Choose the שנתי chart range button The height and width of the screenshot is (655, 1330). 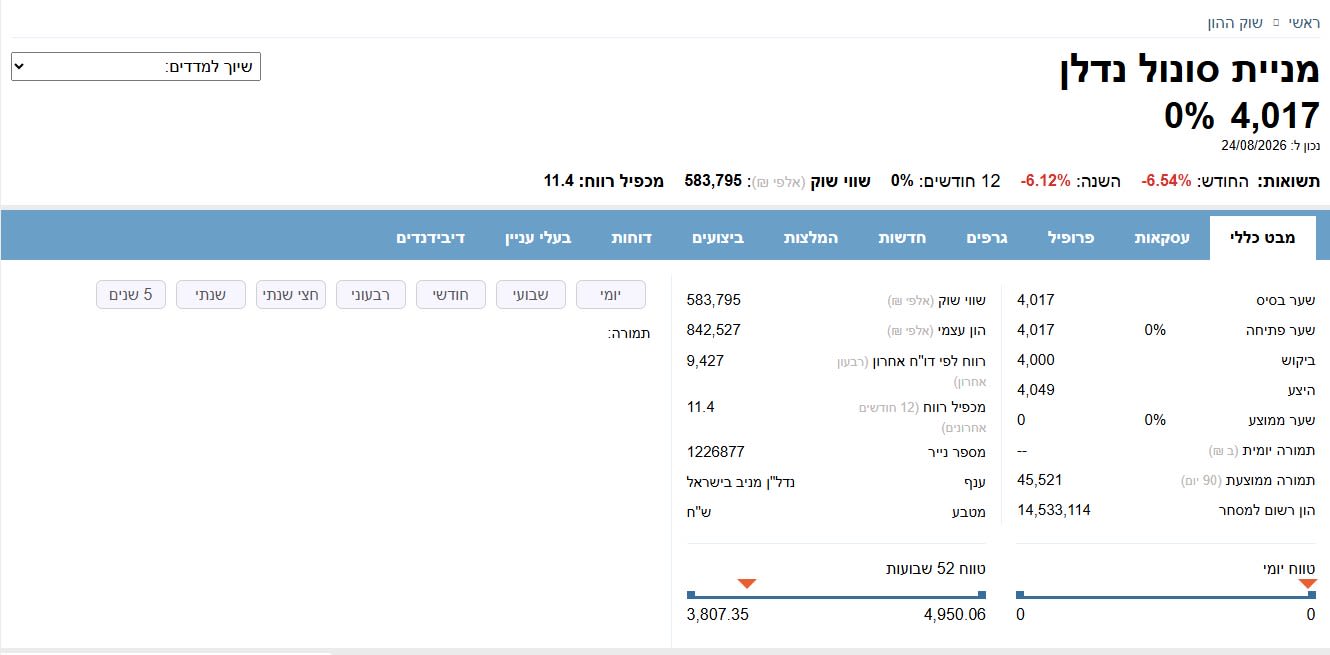tap(210, 294)
